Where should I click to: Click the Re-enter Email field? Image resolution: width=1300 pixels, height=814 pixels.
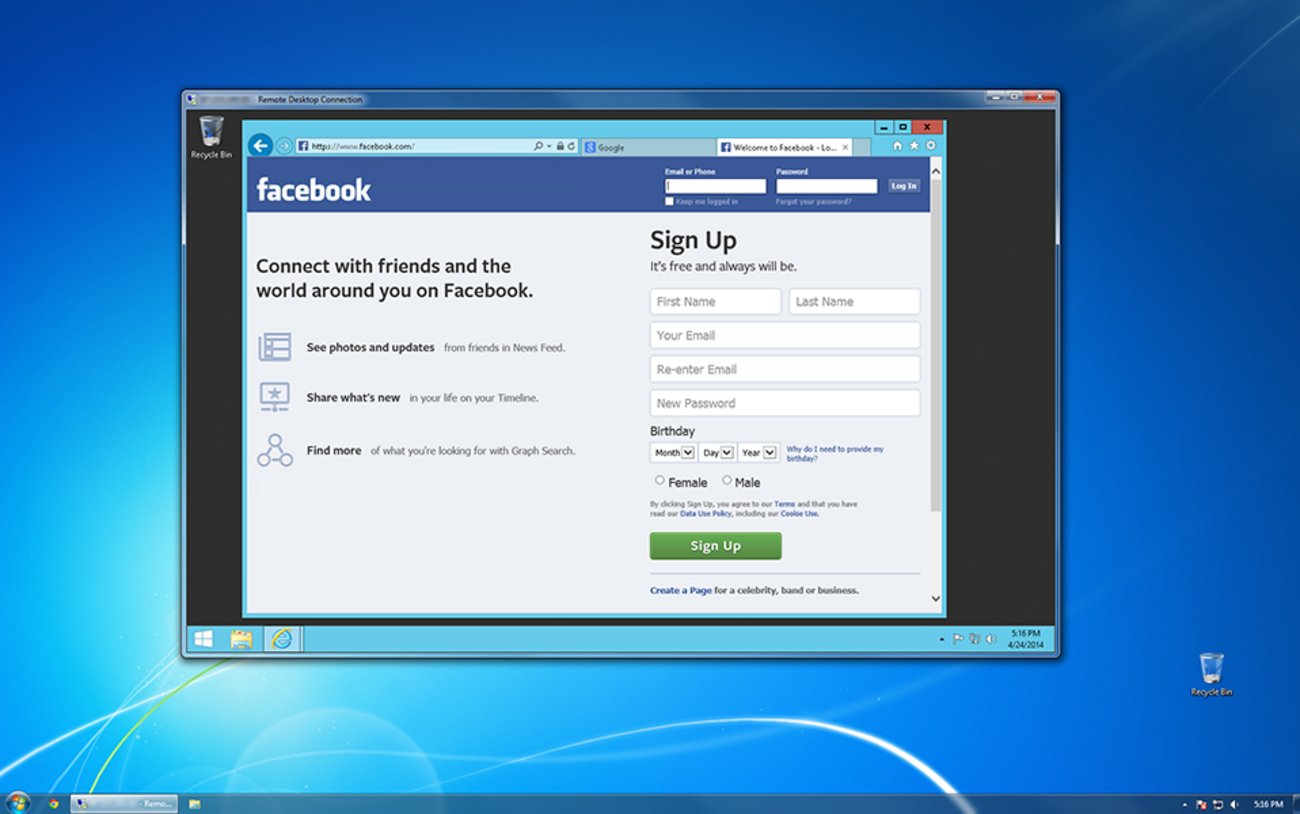[x=785, y=369]
